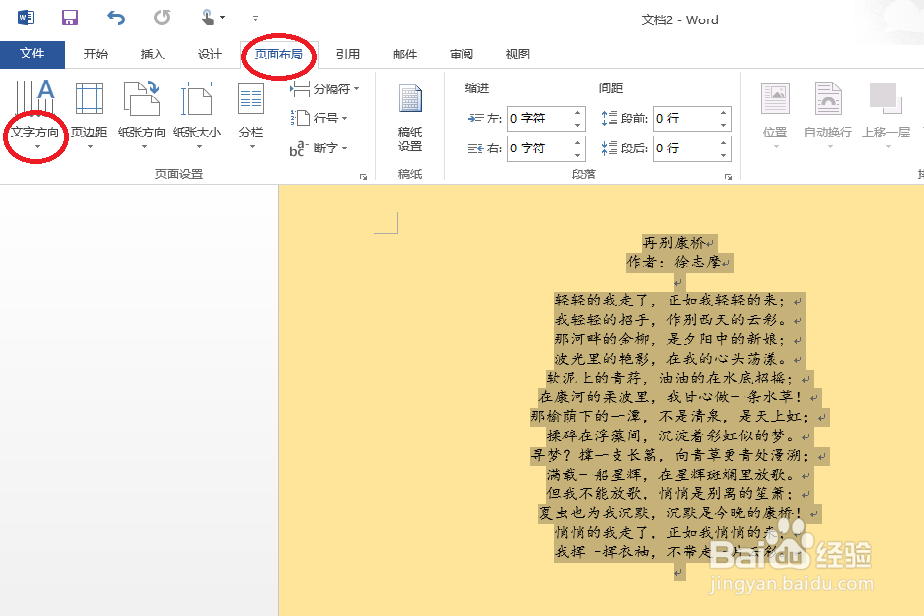924x616 pixels.
Task: Open the 纸张方向 orientation menu
Action: 141,115
